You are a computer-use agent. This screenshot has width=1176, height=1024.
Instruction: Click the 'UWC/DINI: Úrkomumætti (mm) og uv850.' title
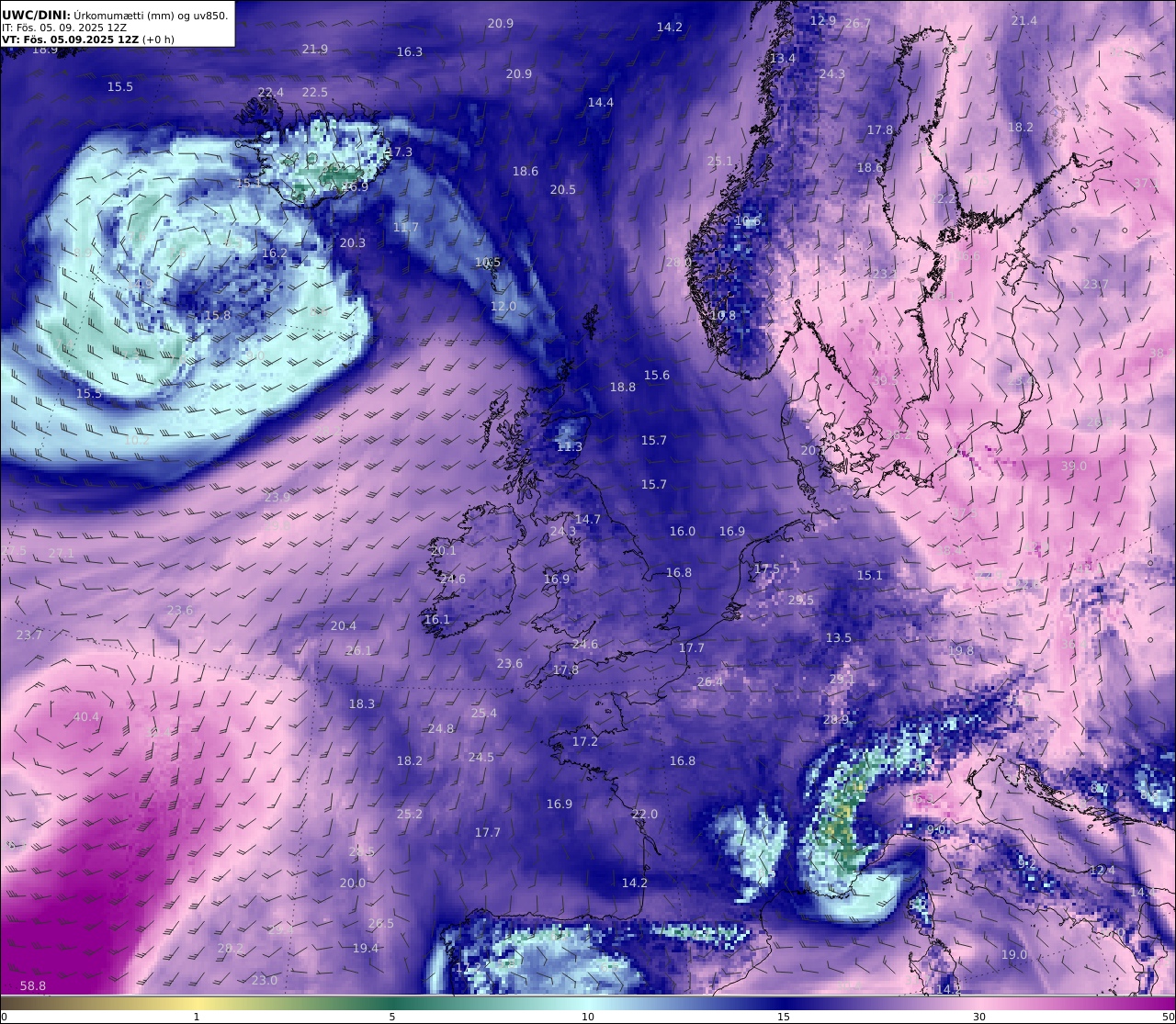pyautogui.click(x=115, y=15)
